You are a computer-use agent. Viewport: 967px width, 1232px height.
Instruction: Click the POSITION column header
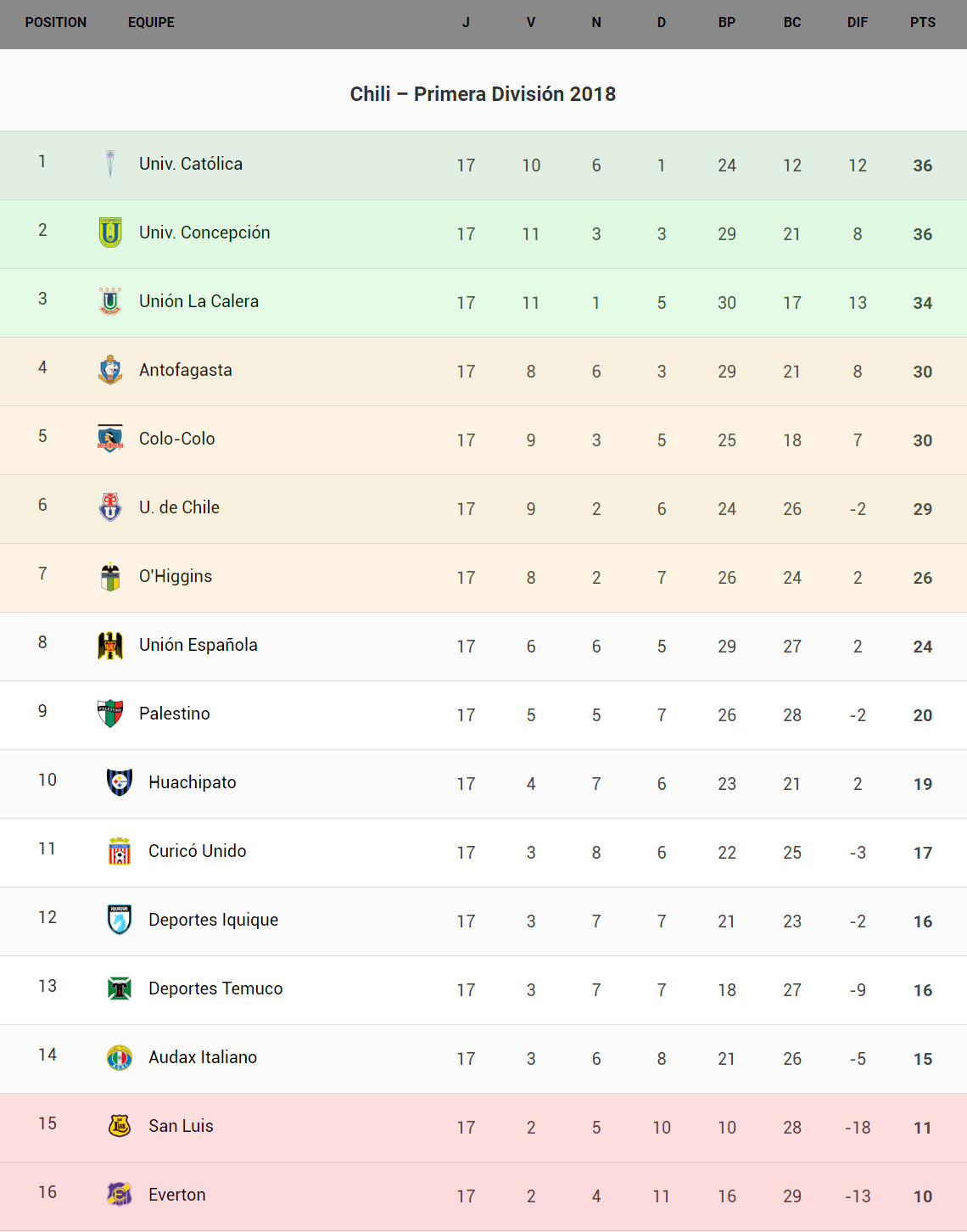(x=56, y=23)
